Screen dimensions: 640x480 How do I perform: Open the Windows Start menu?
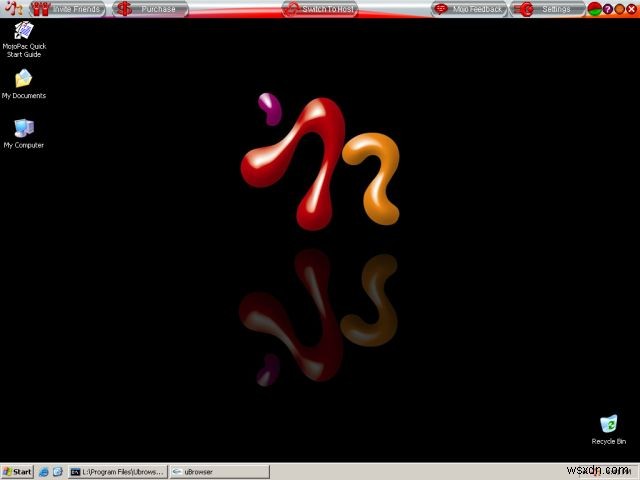pyautogui.click(x=17, y=472)
